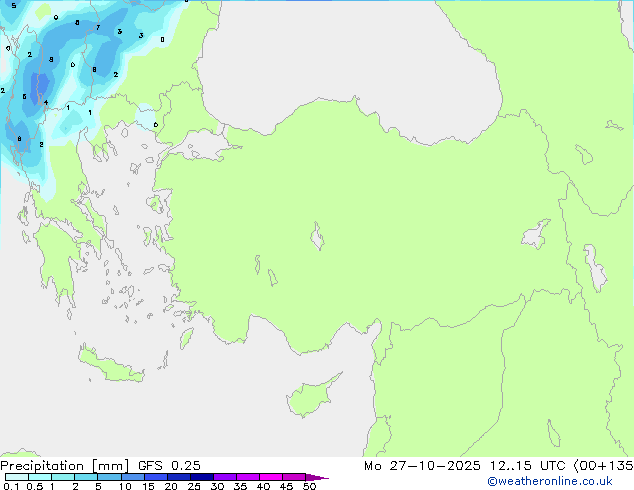Click the '30' legend scale value
634x490 pixels.
pos(217,486)
